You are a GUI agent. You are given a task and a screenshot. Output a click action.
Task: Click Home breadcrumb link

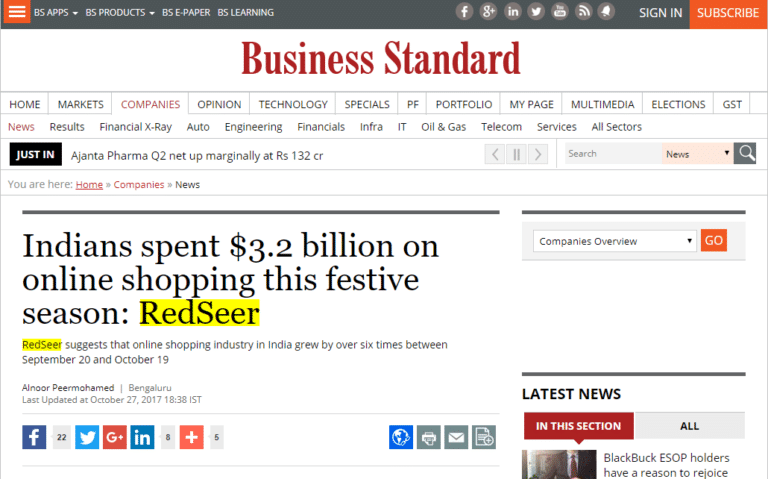pyautogui.click(x=89, y=185)
